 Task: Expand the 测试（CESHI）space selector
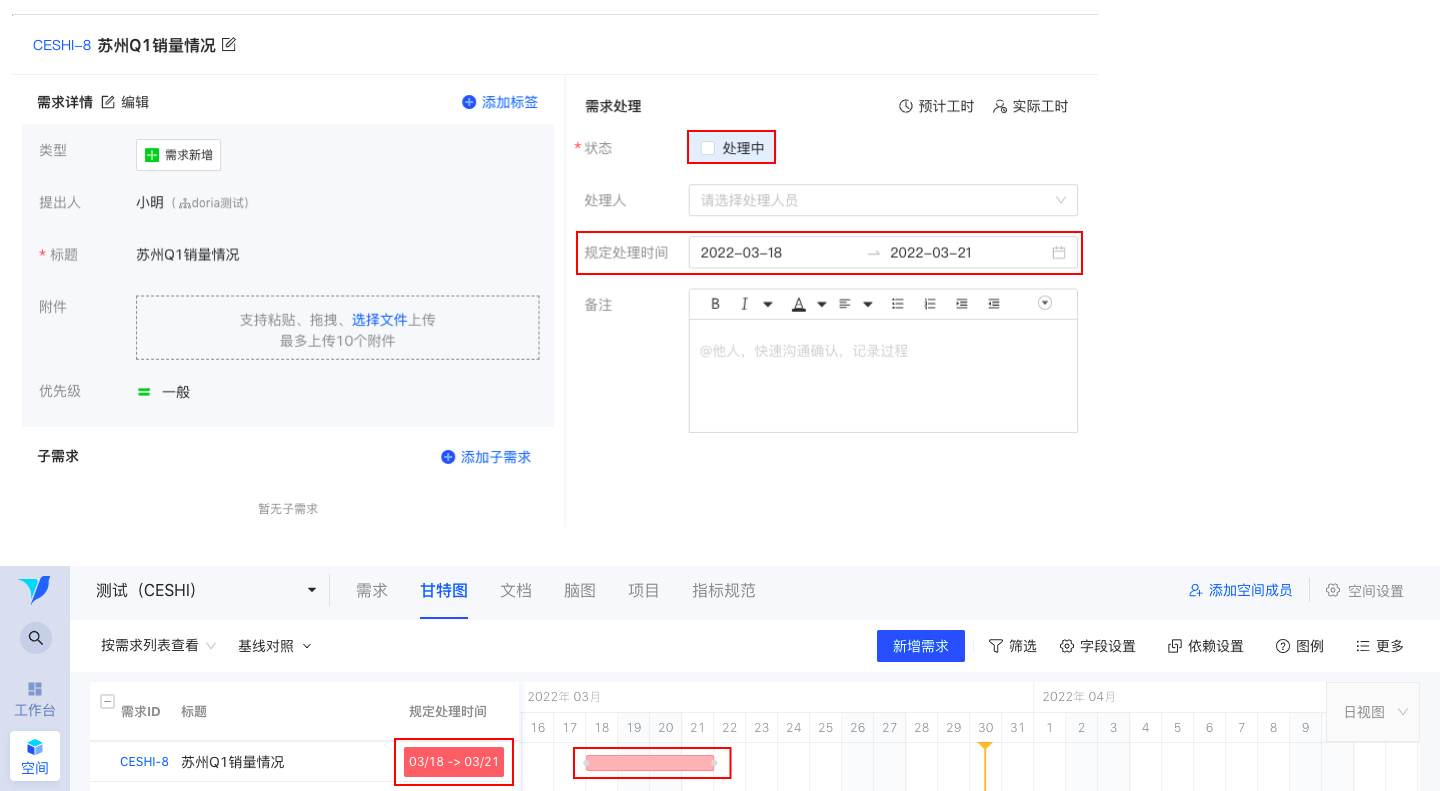click(207, 591)
